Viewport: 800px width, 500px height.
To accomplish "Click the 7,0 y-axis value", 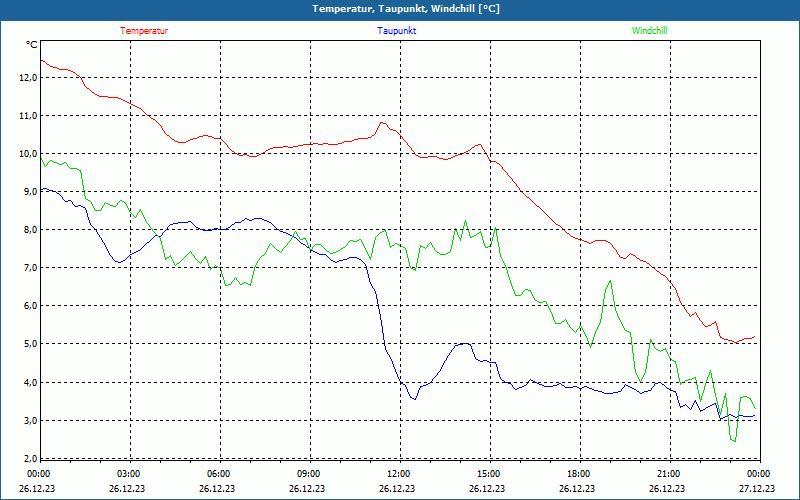I will point(30,268).
